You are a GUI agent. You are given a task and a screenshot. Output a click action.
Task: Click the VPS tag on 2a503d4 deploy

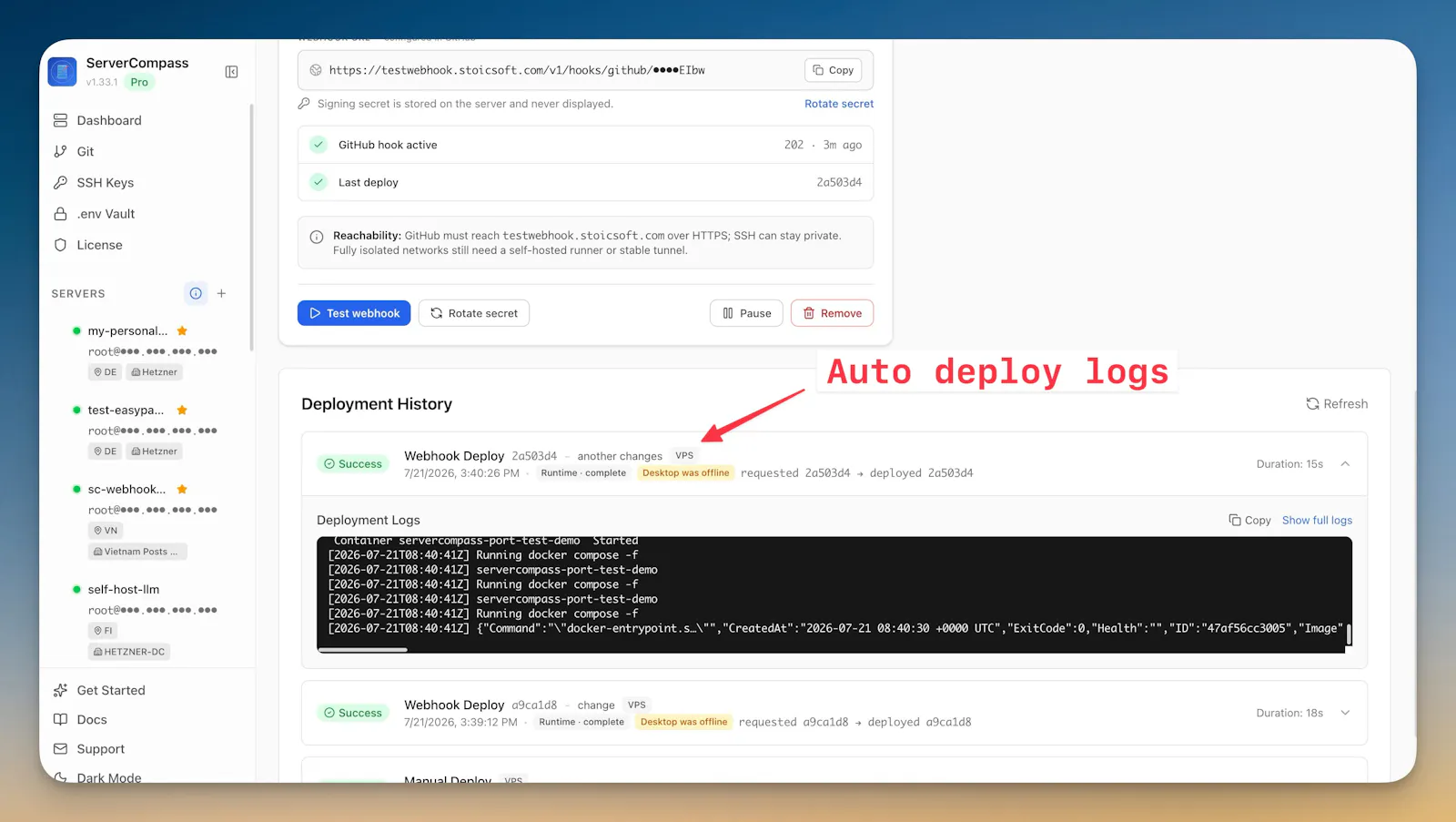tap(684, 456)
